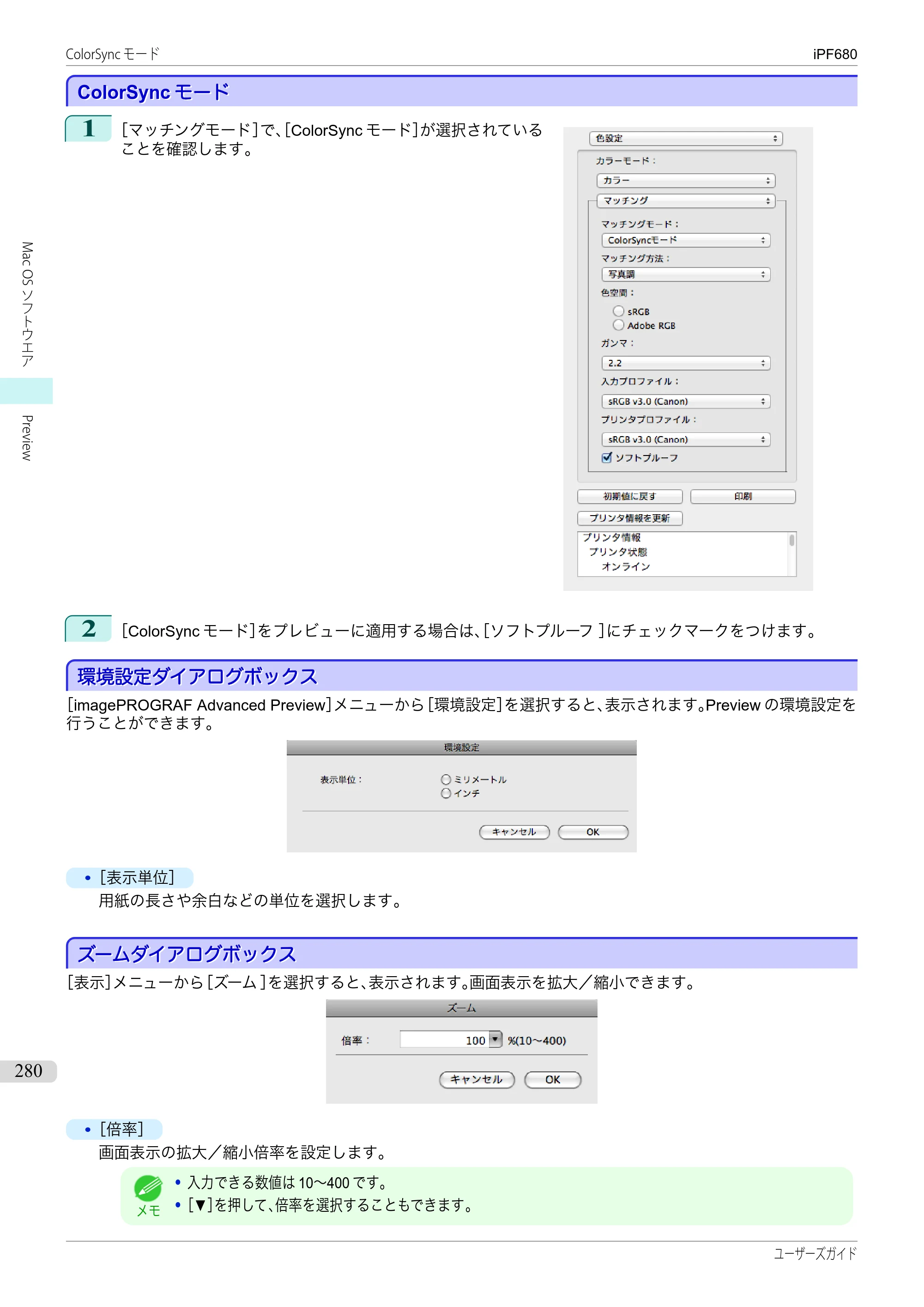Click OK in the 環境設定 dialog
Screen dimensions: 924x1307
593,832
